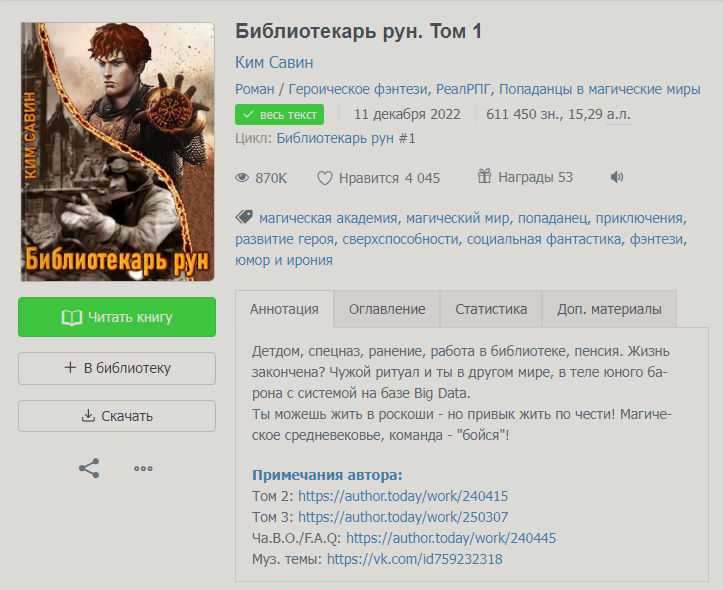Viewport: 723px width, 590px height.
Task: Click the share icon below Скачать
Action: coord(89,468)
